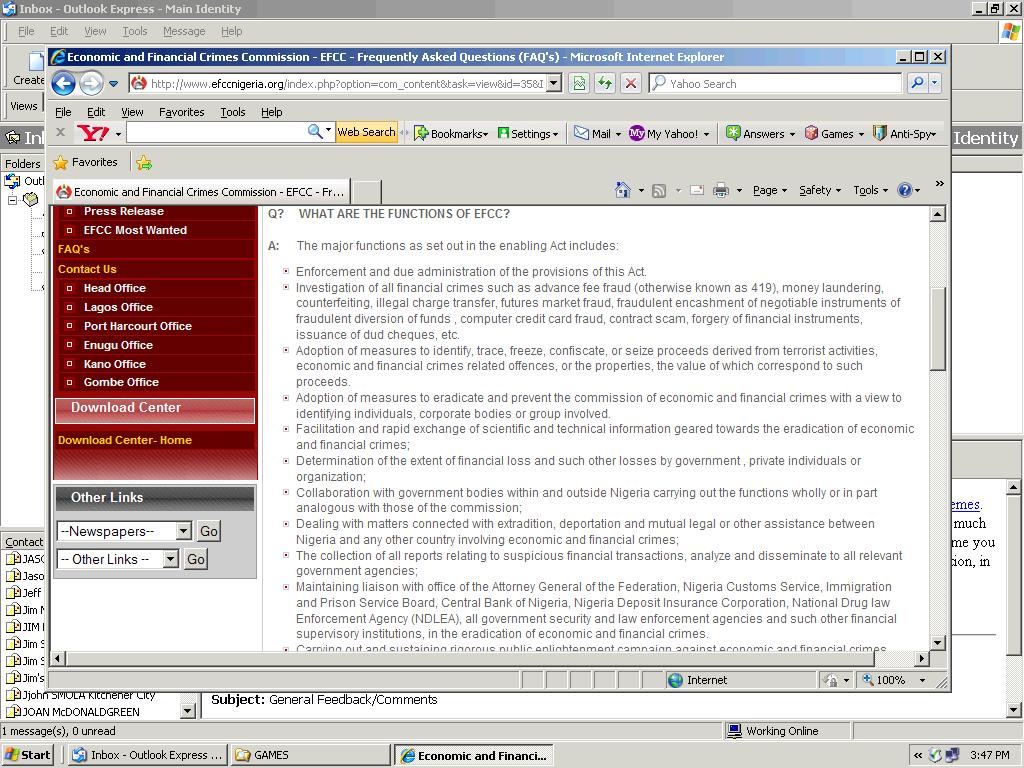Open the Favorites menu in Internet Explorer
1024x768 pixels.
click(182, 112)
